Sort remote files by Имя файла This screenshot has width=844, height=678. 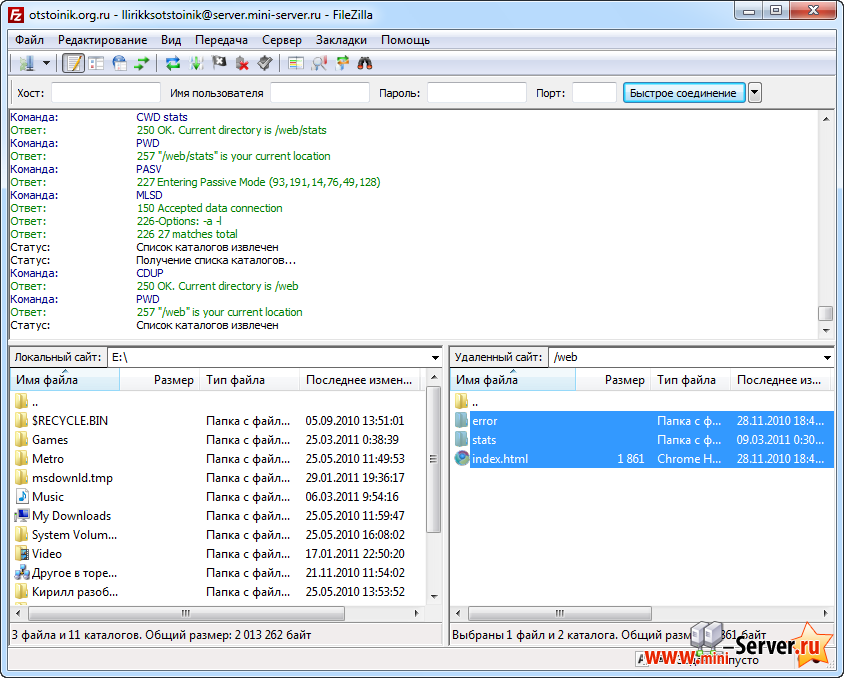click(513, 380)
